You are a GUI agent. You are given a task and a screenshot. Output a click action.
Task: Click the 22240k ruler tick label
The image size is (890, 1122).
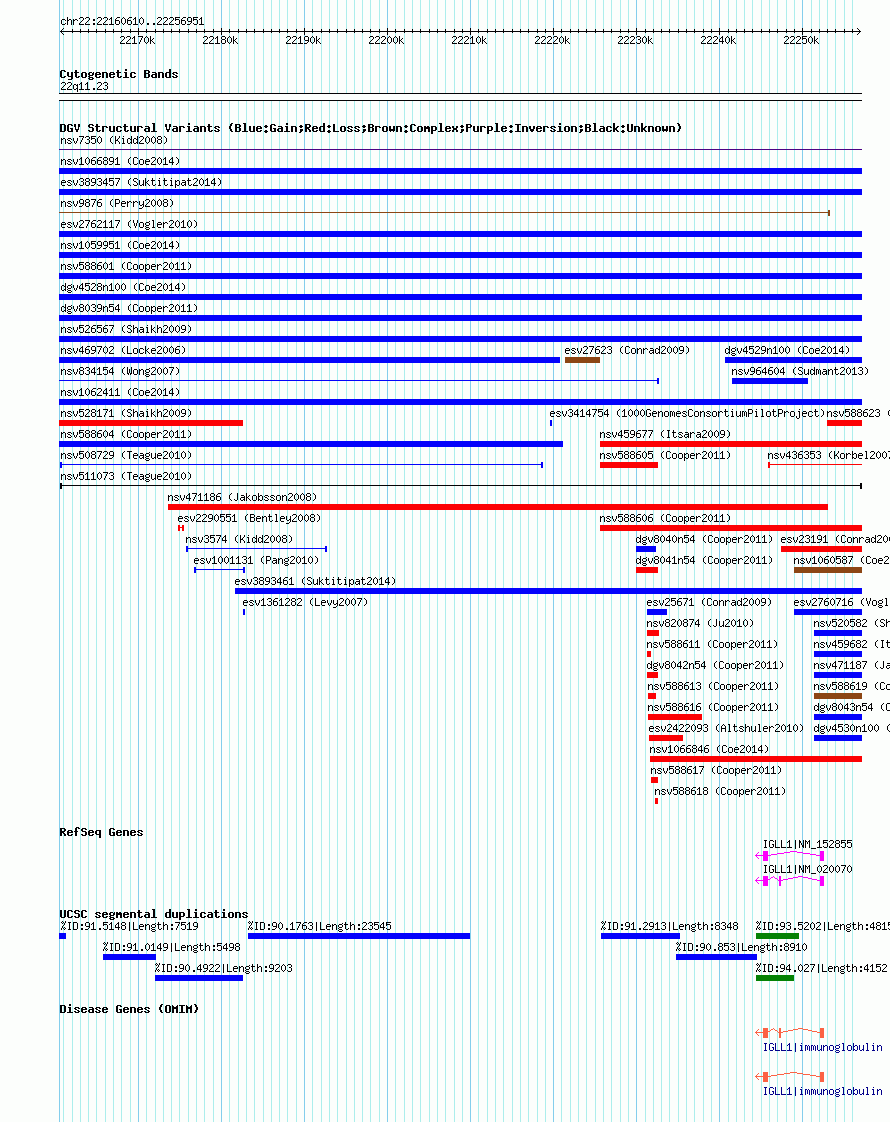click(x=718, y=40)
